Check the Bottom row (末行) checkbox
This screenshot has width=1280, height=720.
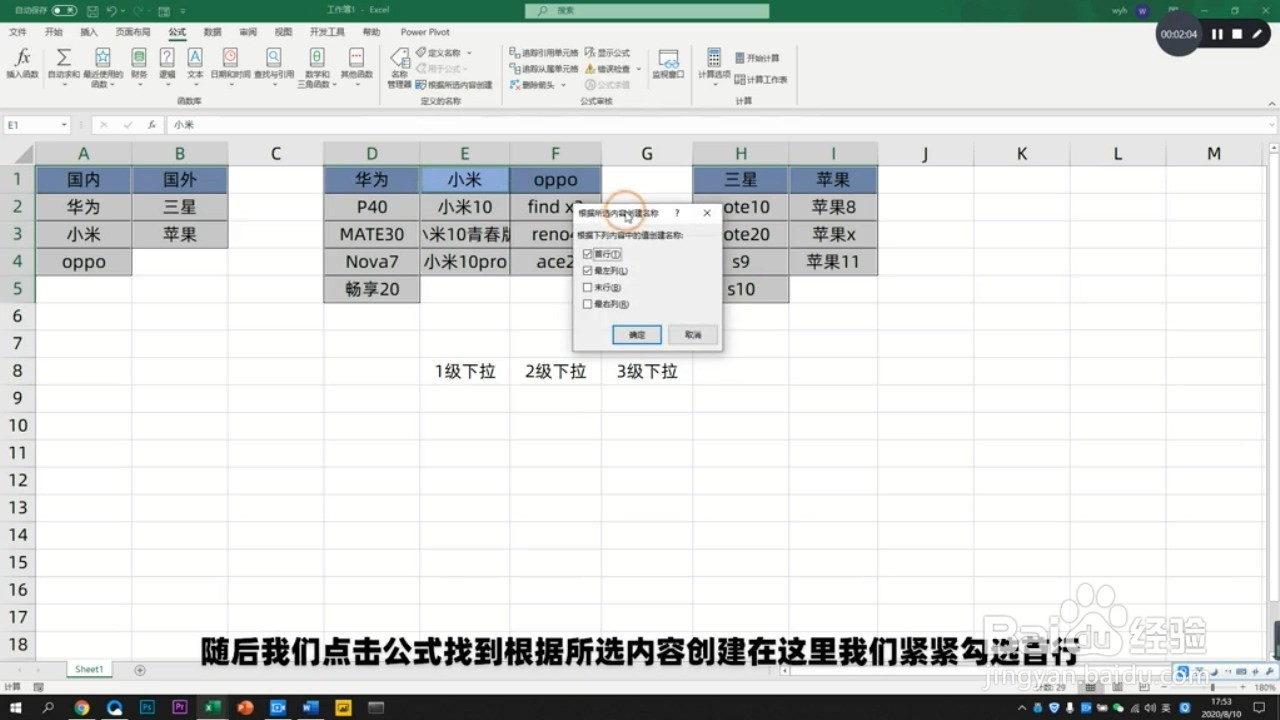click(587, 287)
